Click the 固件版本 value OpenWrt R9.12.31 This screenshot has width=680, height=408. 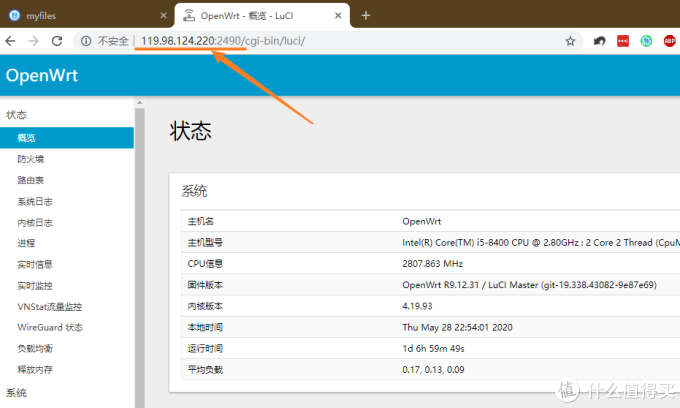pyautogui.click(x=529, y=285)
